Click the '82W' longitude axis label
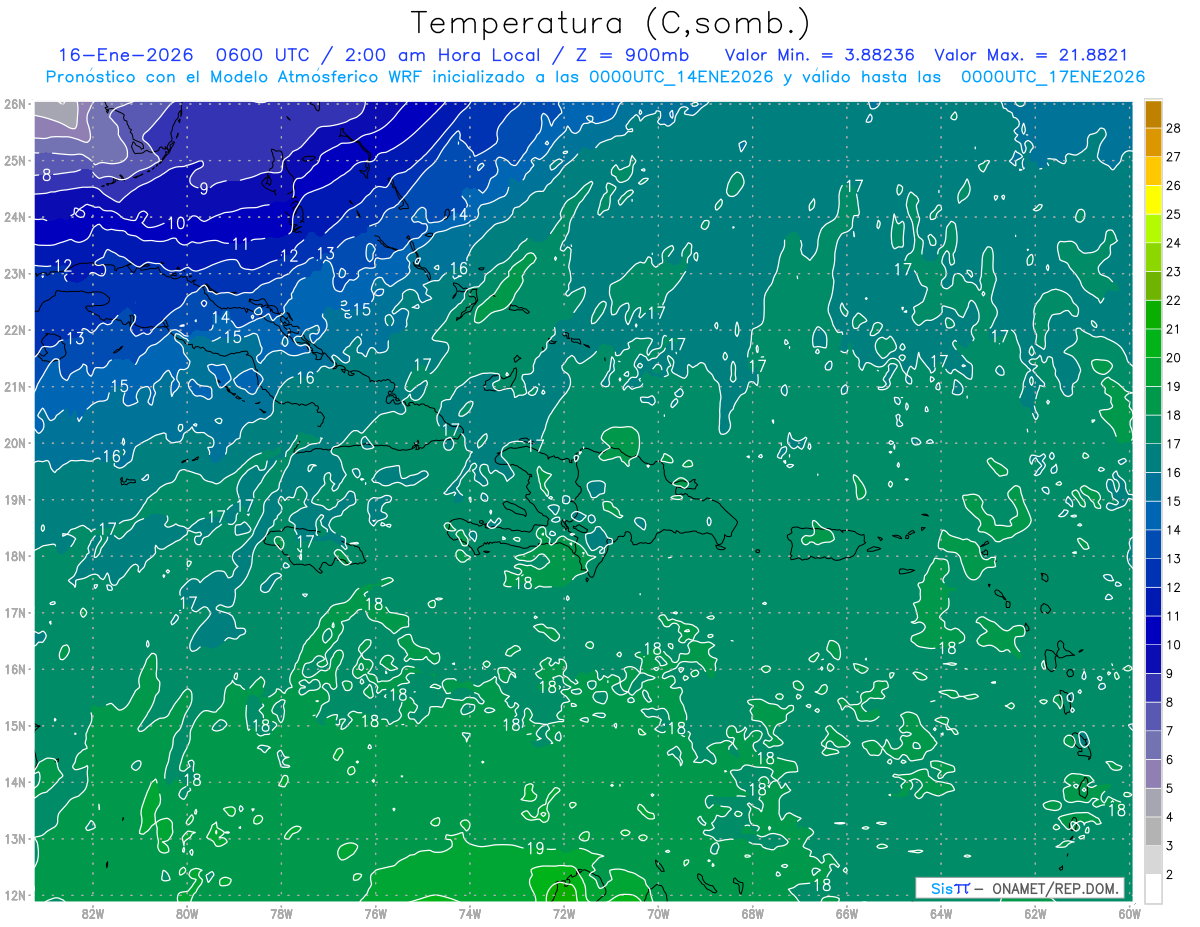 [x=93, y=913]
